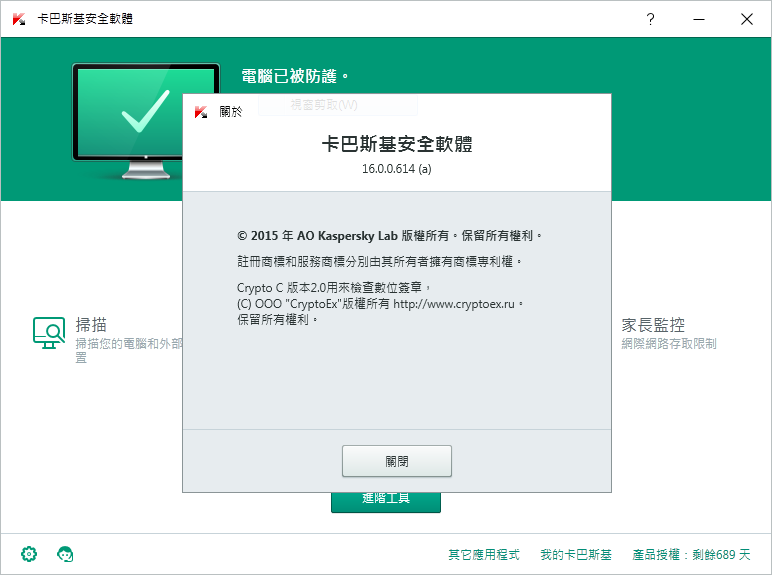Minimize the Kaspersky main window
The width and height of the screenshot is (772, 575).
[x=699, y=19]
